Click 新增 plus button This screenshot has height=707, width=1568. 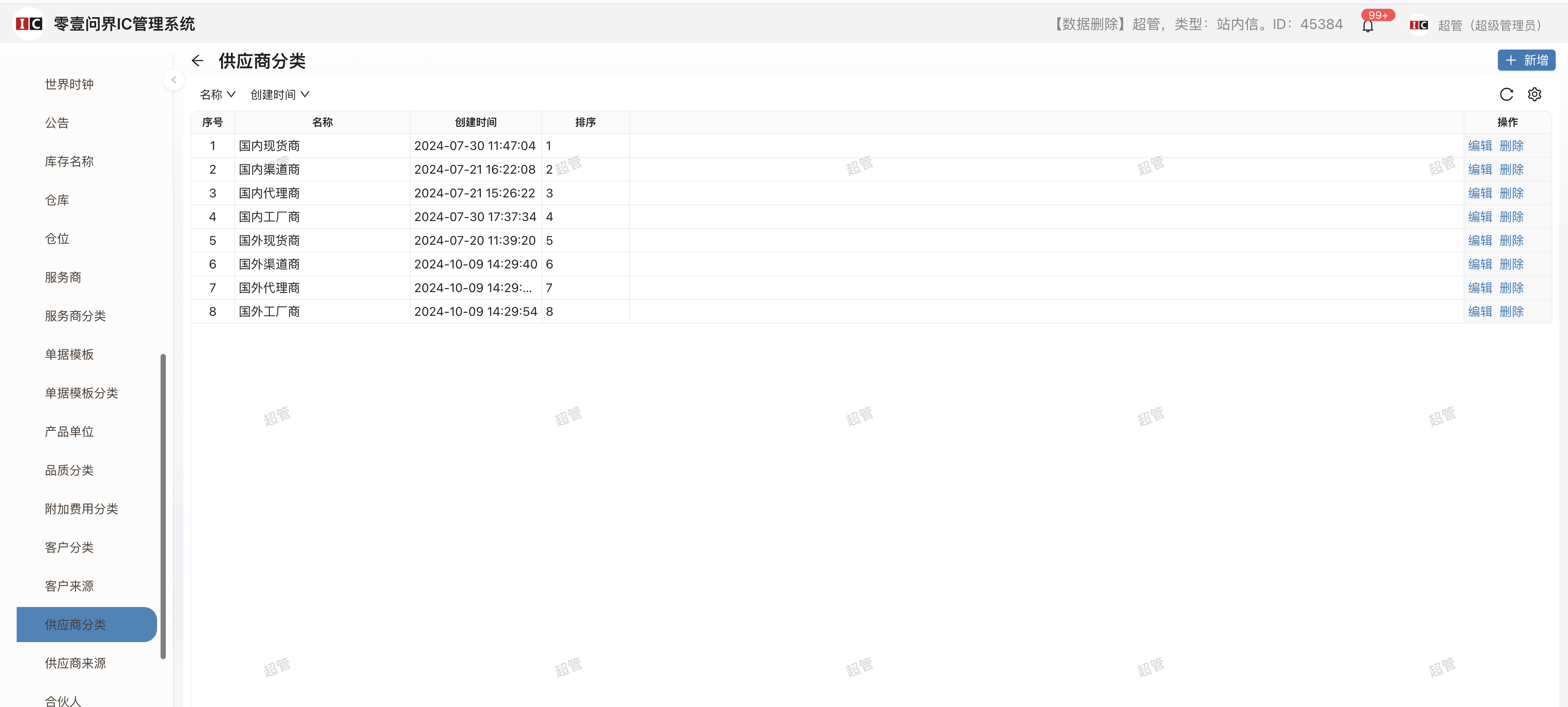click(1526, 60)
